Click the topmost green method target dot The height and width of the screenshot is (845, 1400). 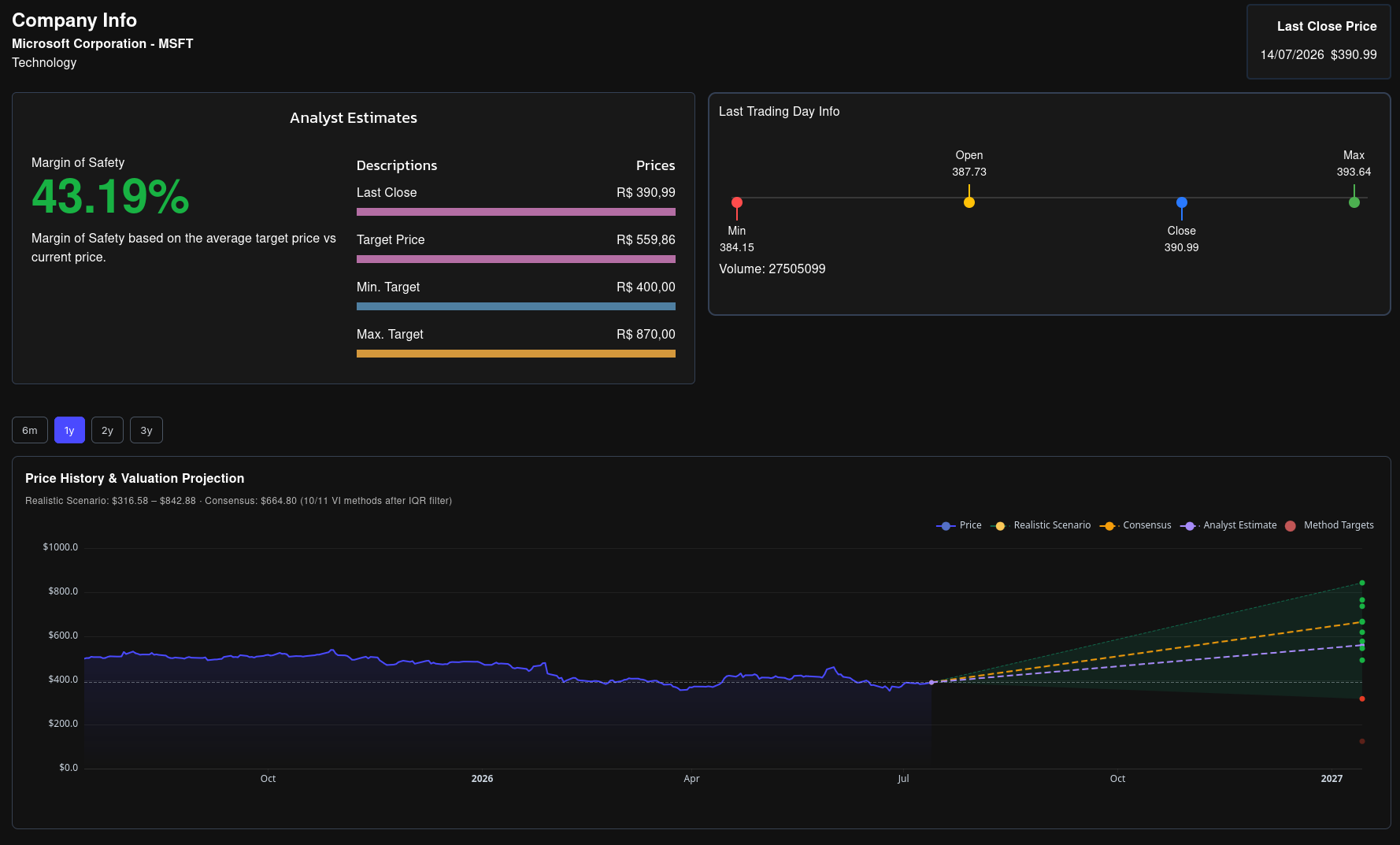[1362, 583]
